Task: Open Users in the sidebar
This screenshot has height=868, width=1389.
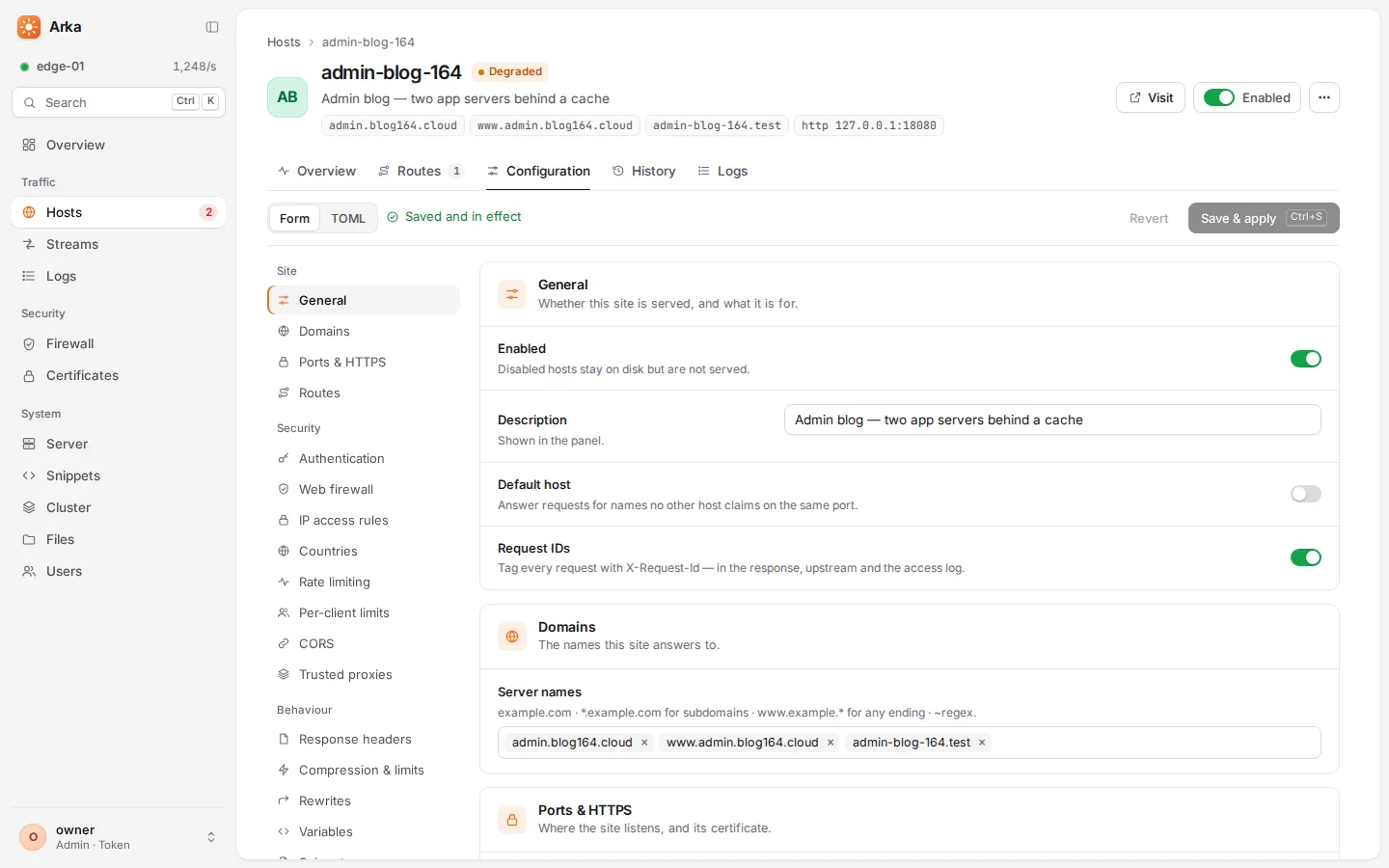Action: click(119, 571)
